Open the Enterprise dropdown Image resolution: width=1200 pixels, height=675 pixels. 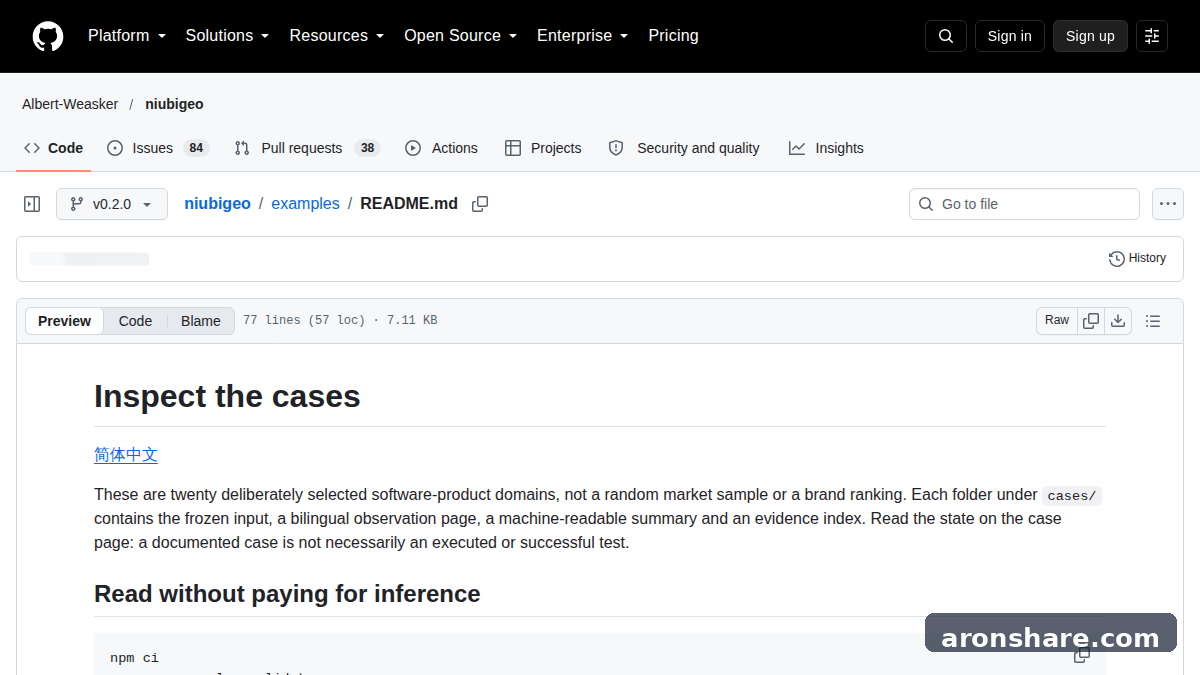pos(583,36)
